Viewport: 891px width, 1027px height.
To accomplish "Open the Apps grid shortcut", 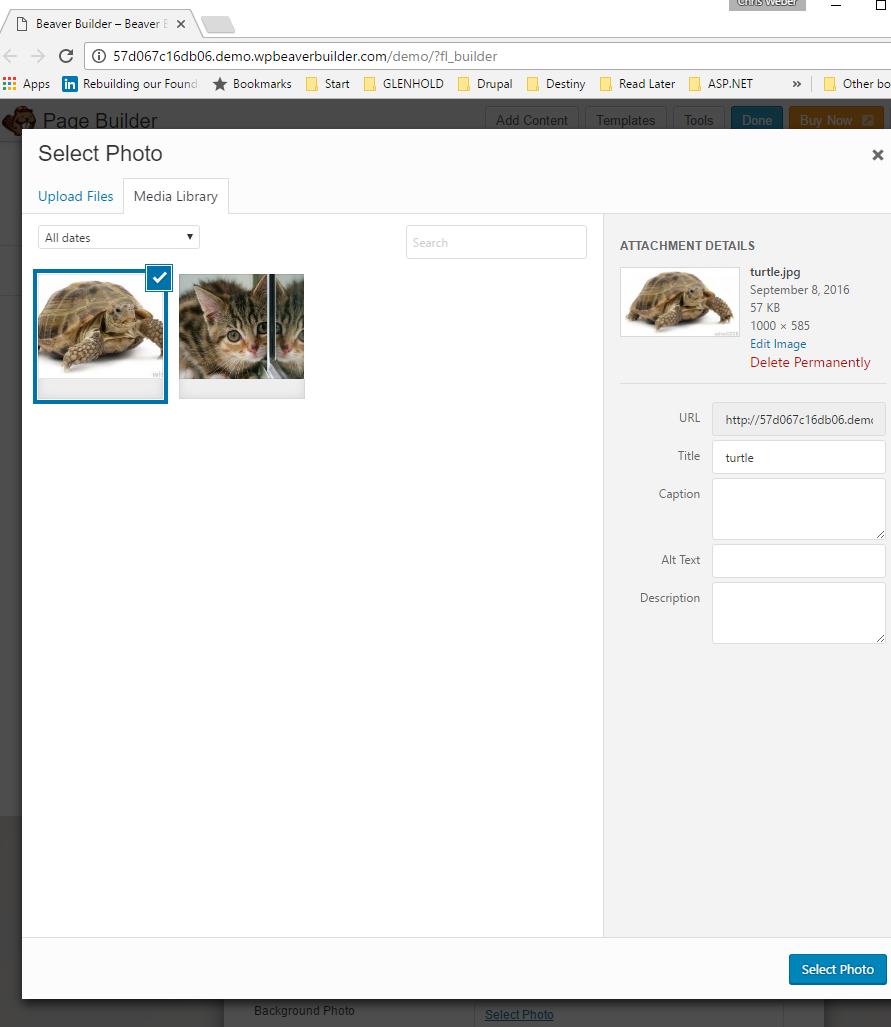I will (x=26, y=84).
